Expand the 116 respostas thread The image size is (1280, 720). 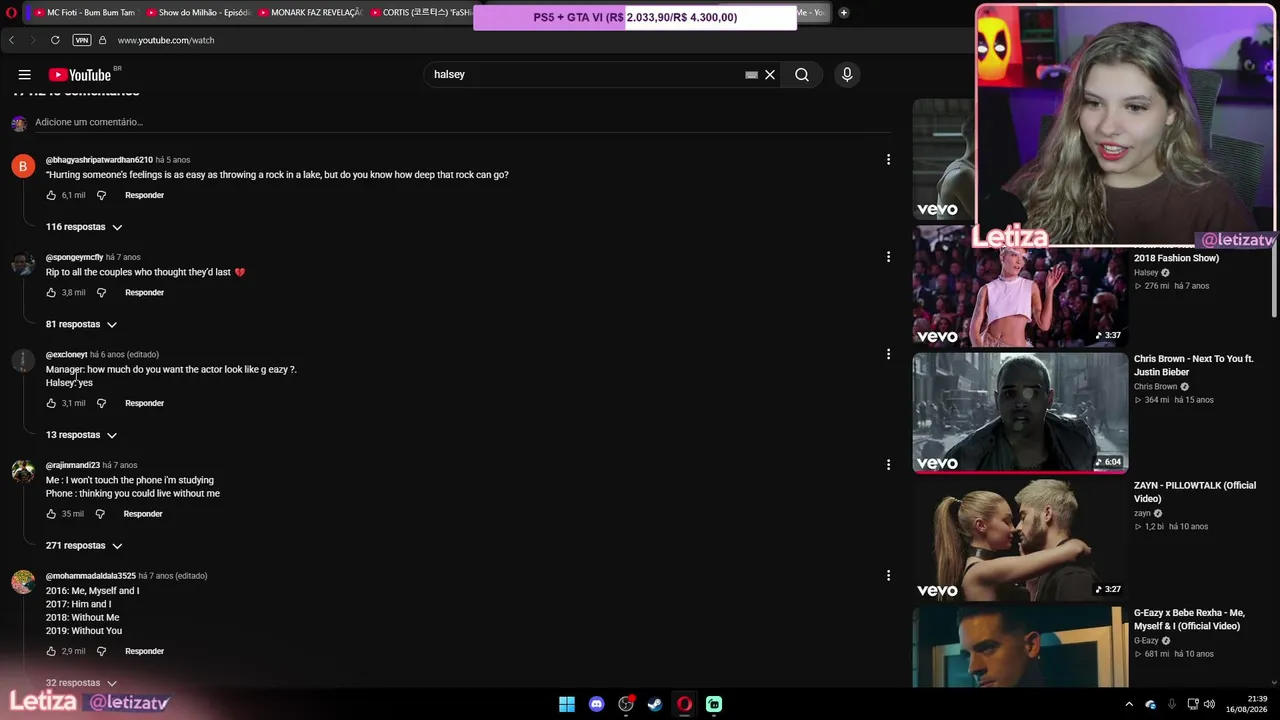(84, 227)
